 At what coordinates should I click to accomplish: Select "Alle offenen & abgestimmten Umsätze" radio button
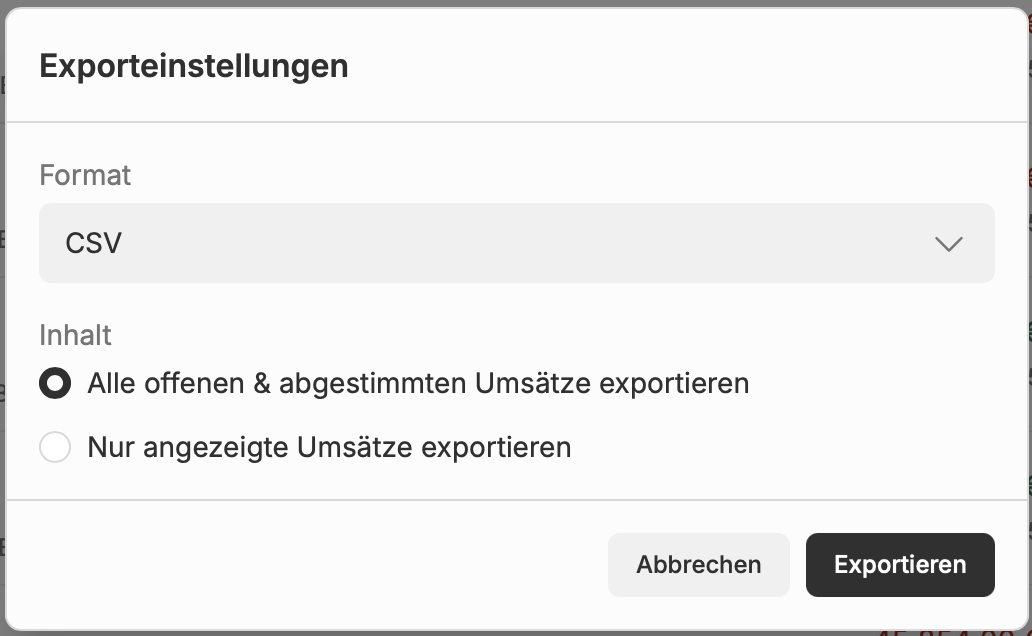pyautogui.click(x=55, y=383)
